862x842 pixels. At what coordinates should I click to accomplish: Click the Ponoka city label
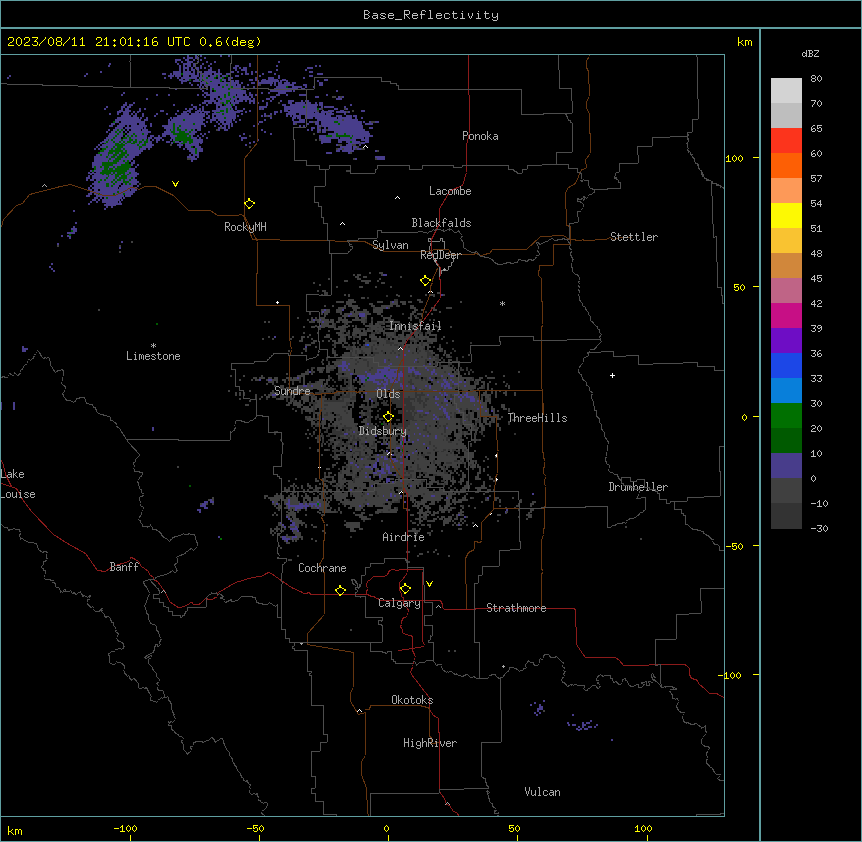click(x=480, y=136)
